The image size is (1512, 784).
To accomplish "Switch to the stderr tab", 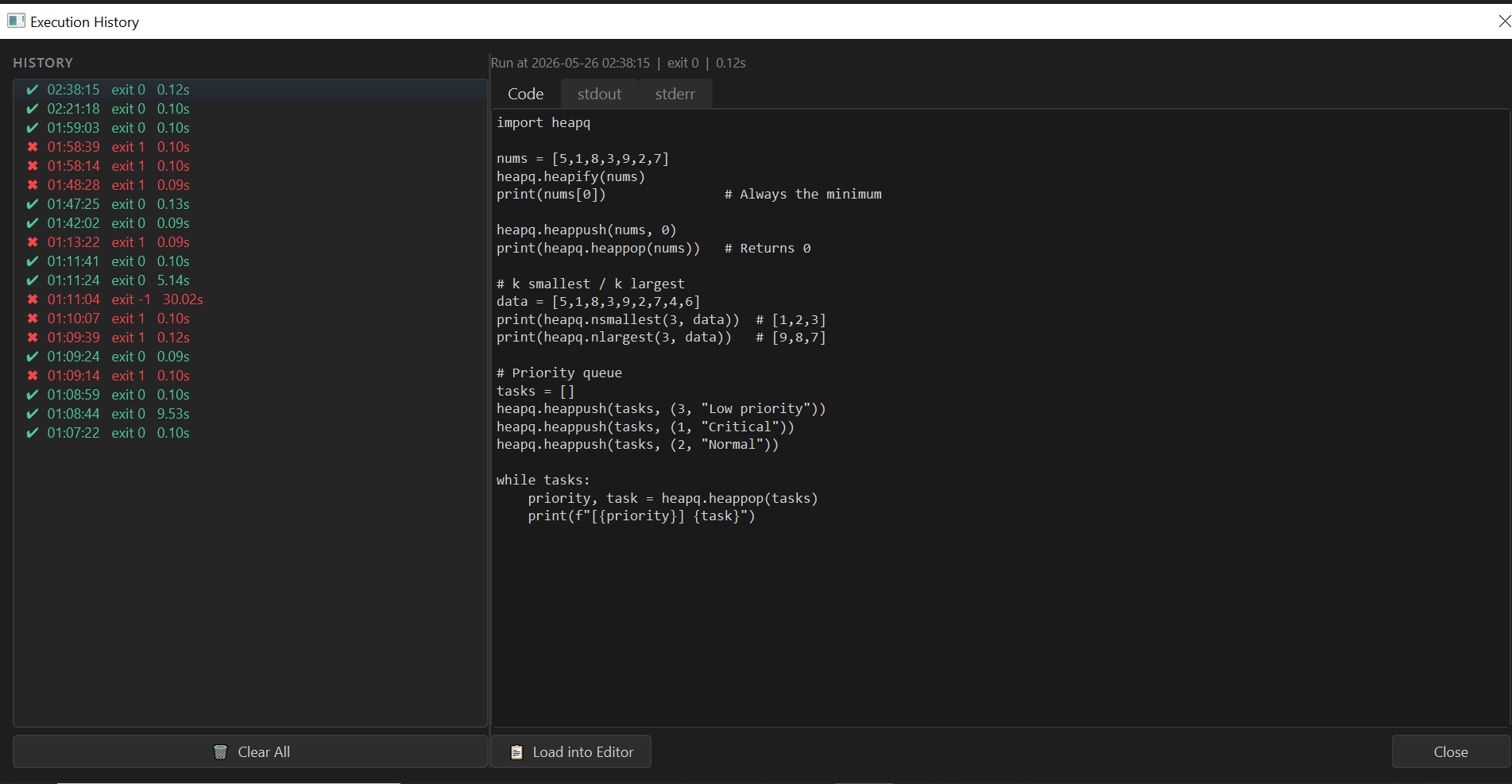I will click(675, 94).
